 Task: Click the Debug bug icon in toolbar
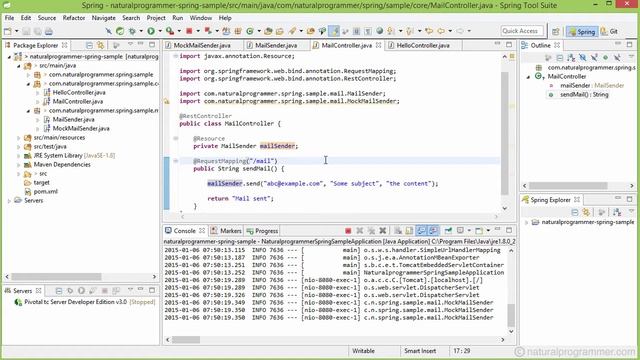pyautogui.click(x=132, y=31)
